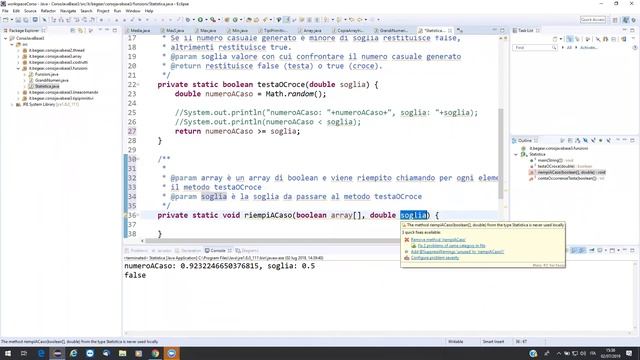Close the Statistica.java editor tab

(x=450, y=31)
